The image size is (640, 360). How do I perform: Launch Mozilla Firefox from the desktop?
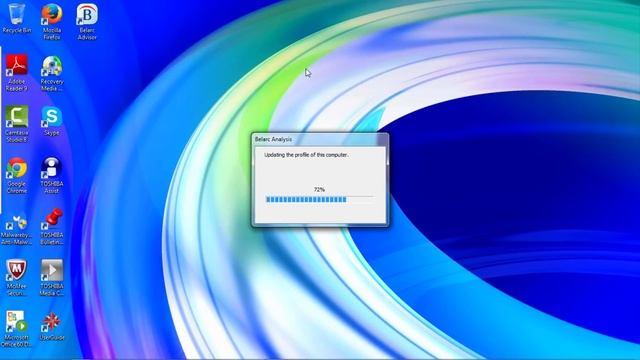(x=52, y=22)
